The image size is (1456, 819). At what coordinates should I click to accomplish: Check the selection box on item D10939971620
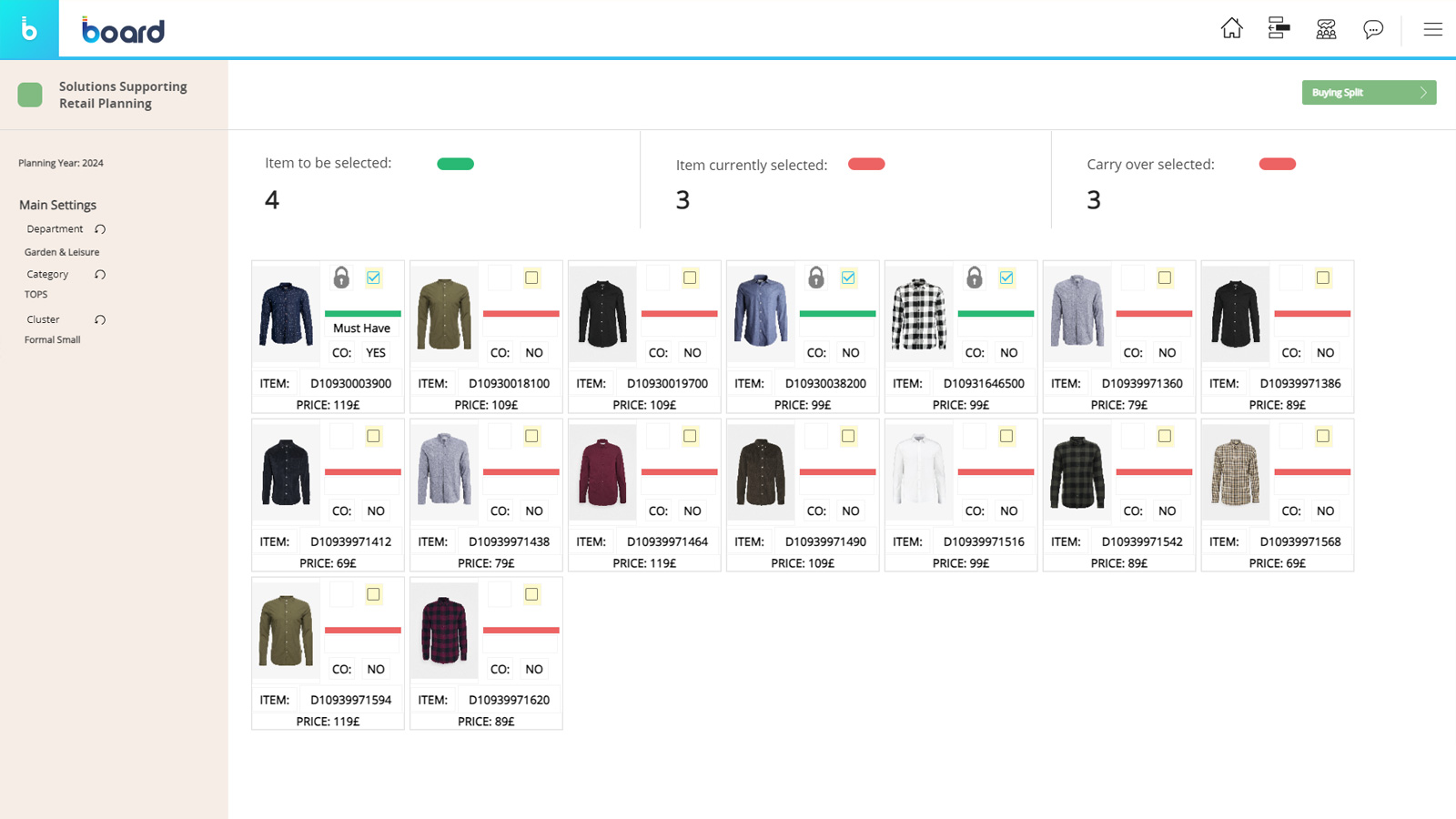tap(531, 594)
